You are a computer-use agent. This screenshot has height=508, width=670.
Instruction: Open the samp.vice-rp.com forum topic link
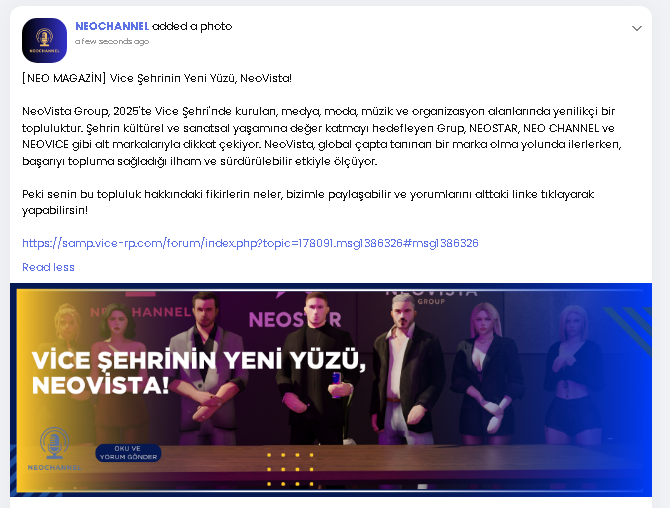(x=250, y=243)
